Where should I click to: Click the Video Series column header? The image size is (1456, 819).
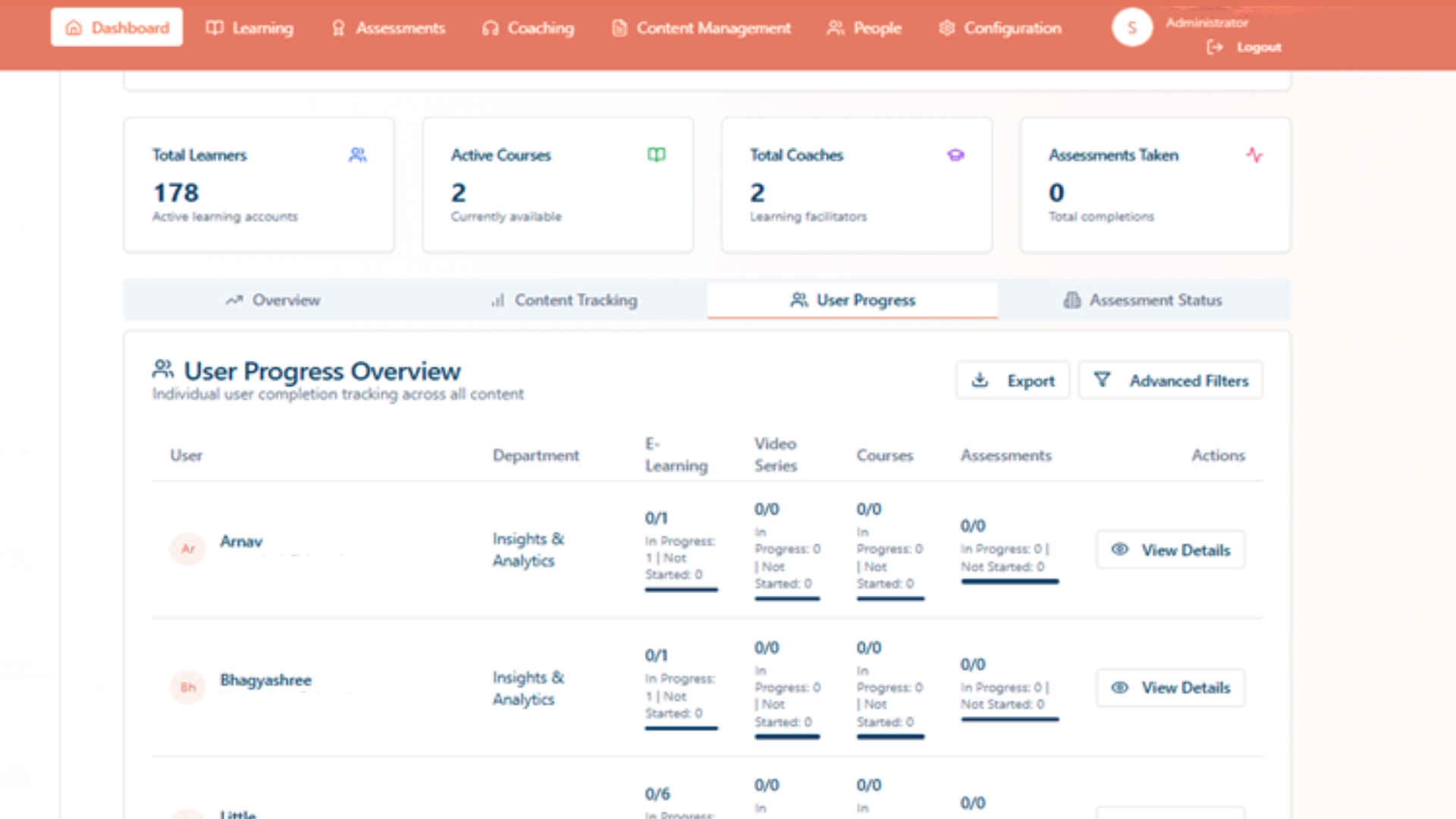tap(776, 454)
